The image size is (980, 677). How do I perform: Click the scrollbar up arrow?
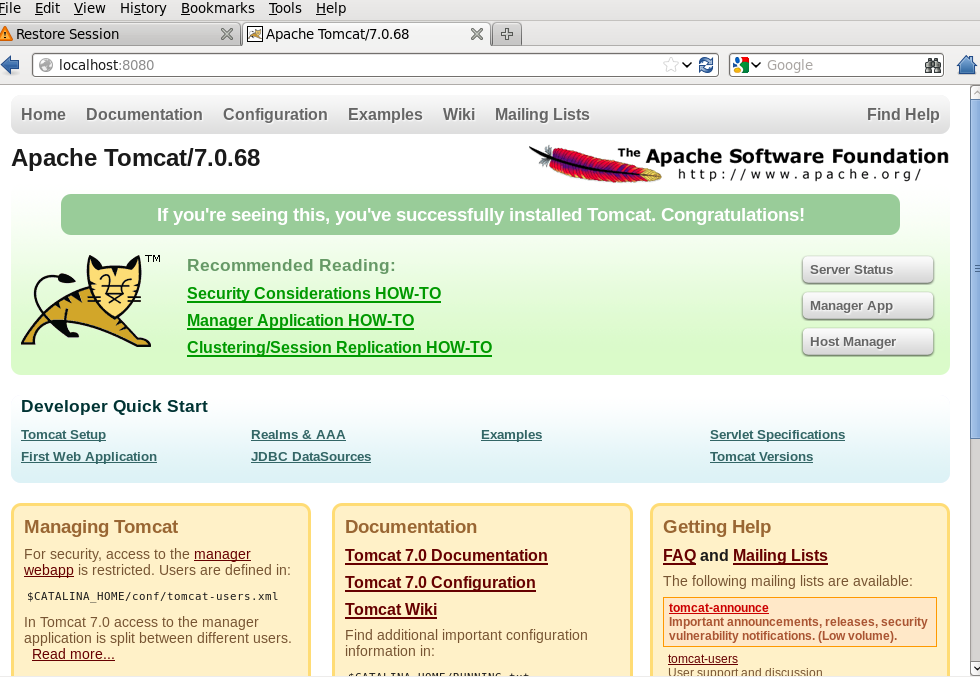(975, 92)
